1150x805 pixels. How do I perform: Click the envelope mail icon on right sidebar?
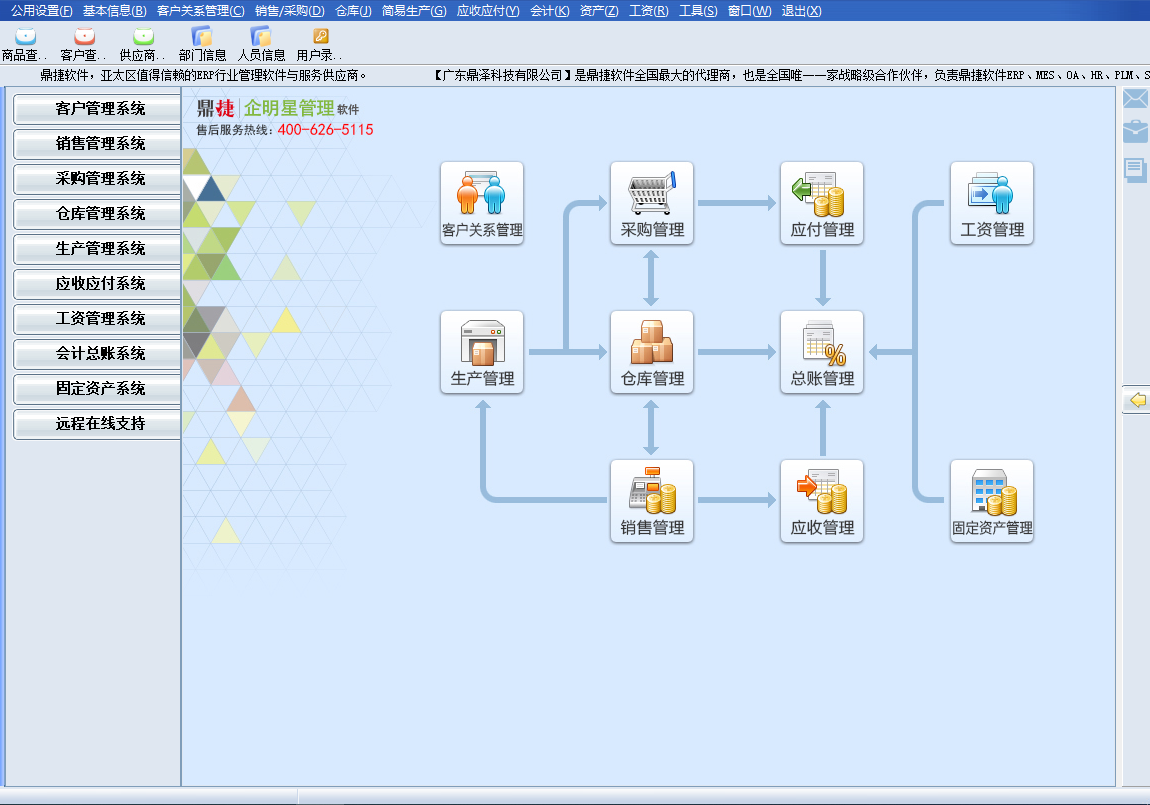(x=1135, y=98)
